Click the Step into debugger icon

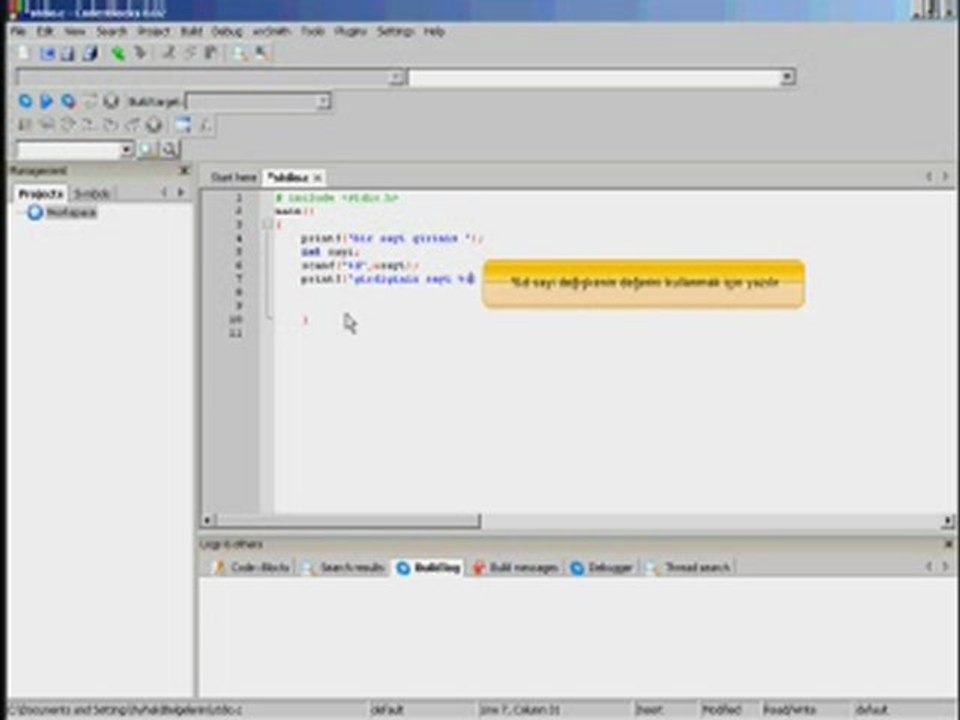(x=111, y=125)
